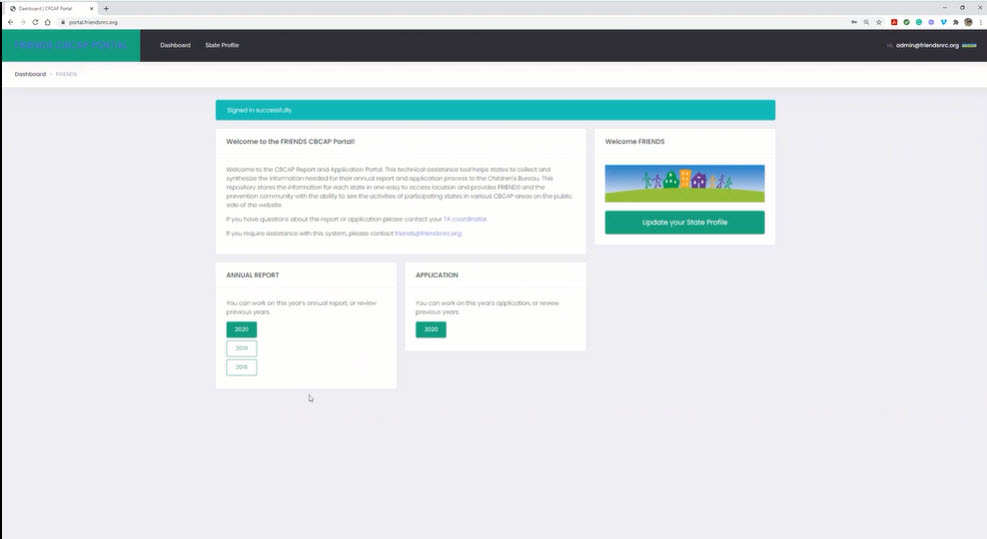Click the FRIENDS breadcrumb item
The image size is (987, 539).
tap(66, 74)
